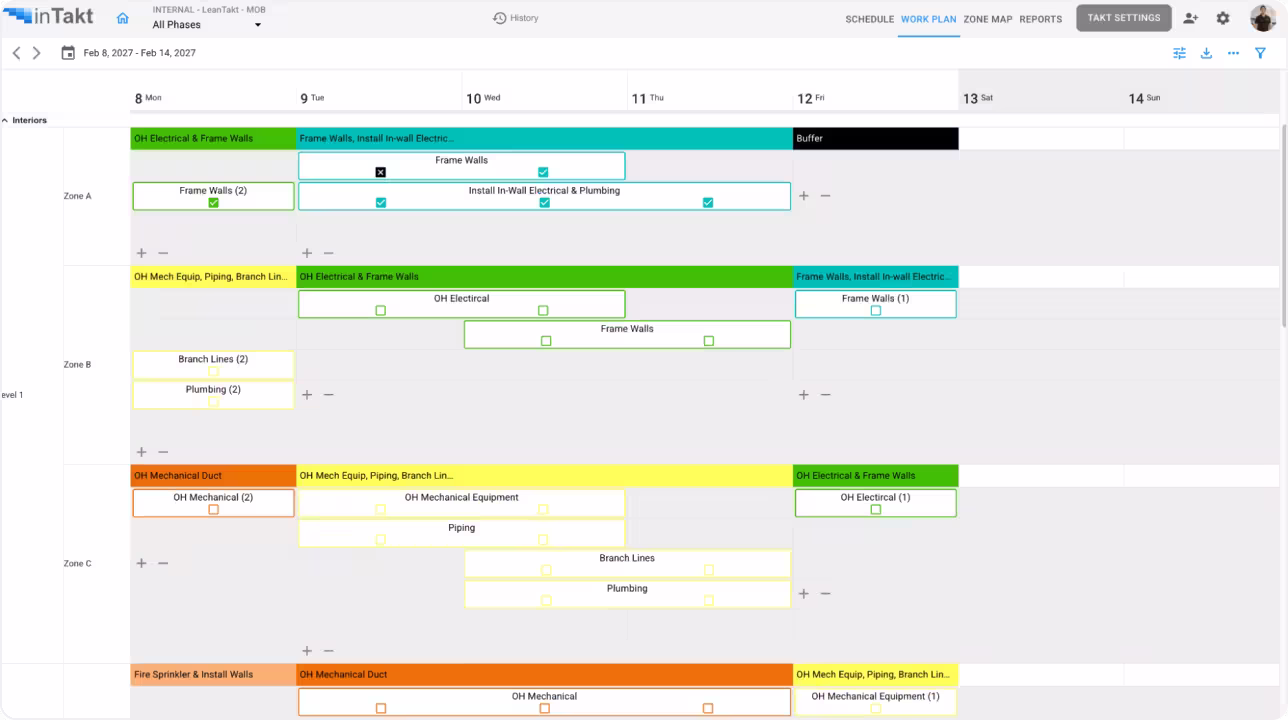Click the Feb 8, 2027 - Feb 14, 2027 date range
The image size is (1288, 720).
point(140,53)
